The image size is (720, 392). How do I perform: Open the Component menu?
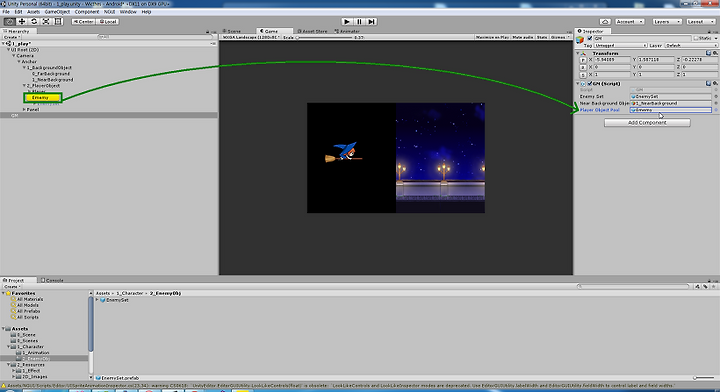point(87,12)
